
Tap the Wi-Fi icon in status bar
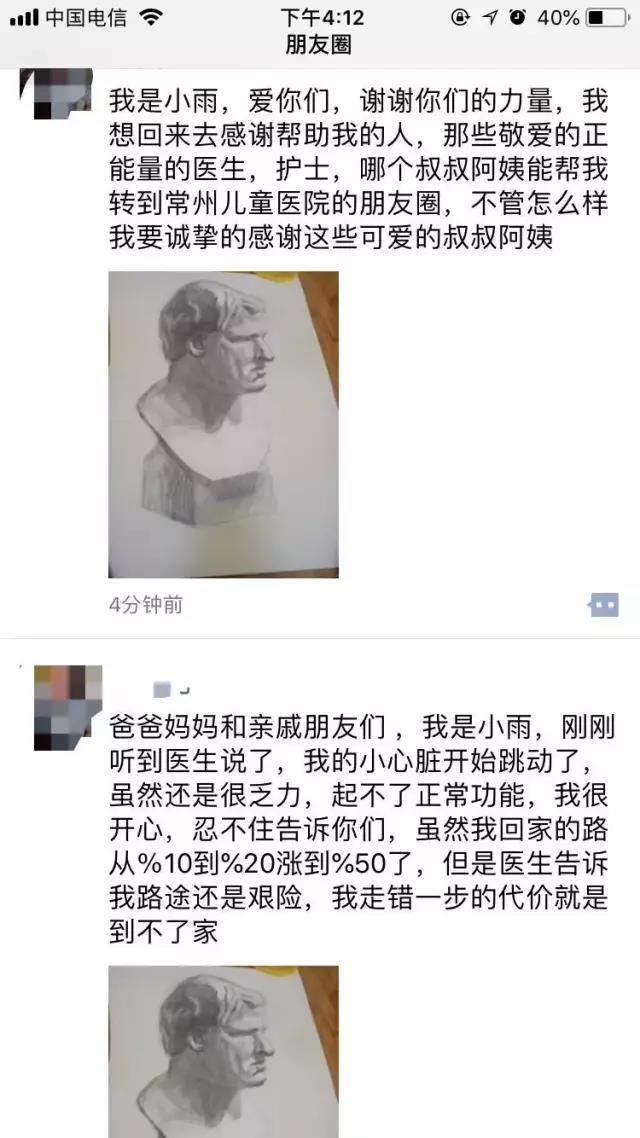[151, 18]
